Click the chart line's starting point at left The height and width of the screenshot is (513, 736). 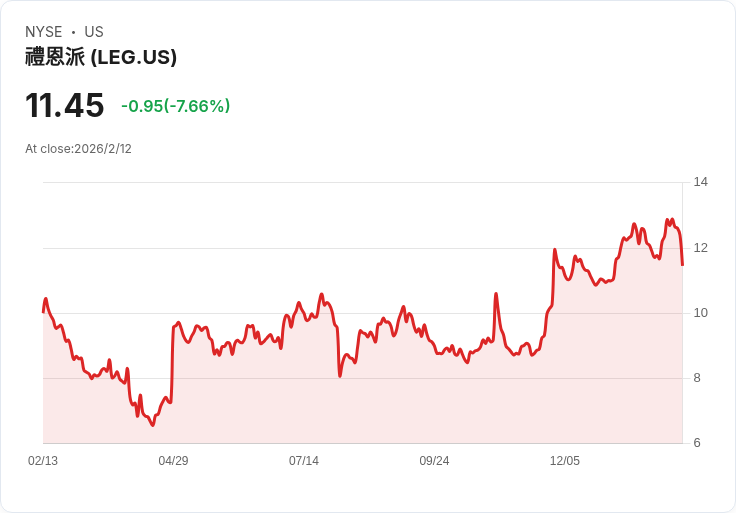(x=43, y=311)
